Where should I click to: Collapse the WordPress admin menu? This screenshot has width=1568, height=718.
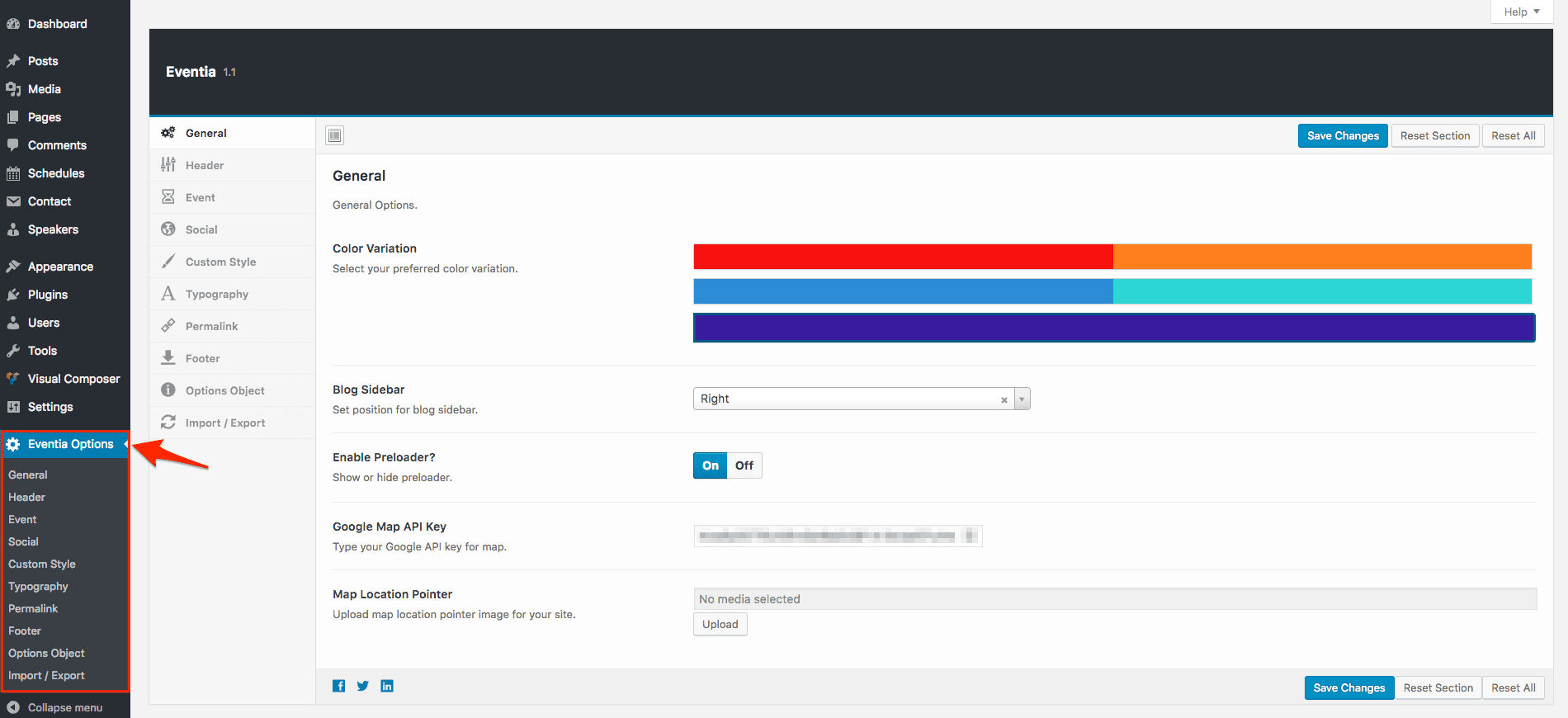(64, 707)
